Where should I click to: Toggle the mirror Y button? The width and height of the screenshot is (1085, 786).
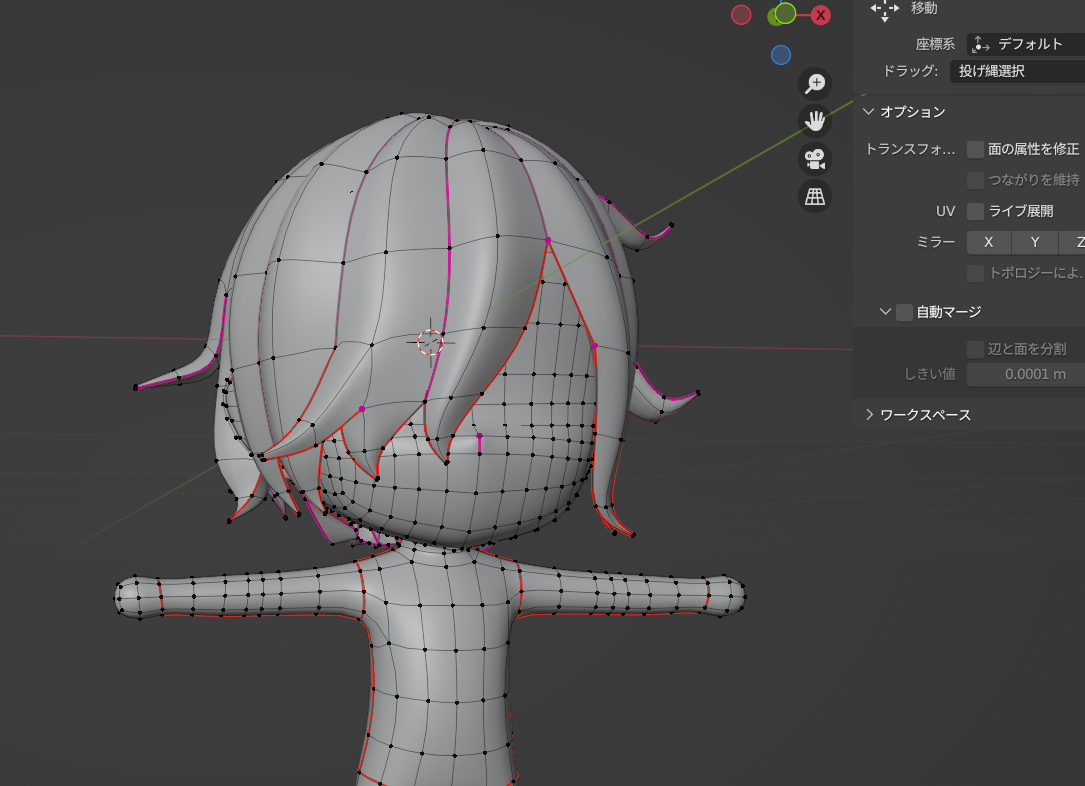1035,242
